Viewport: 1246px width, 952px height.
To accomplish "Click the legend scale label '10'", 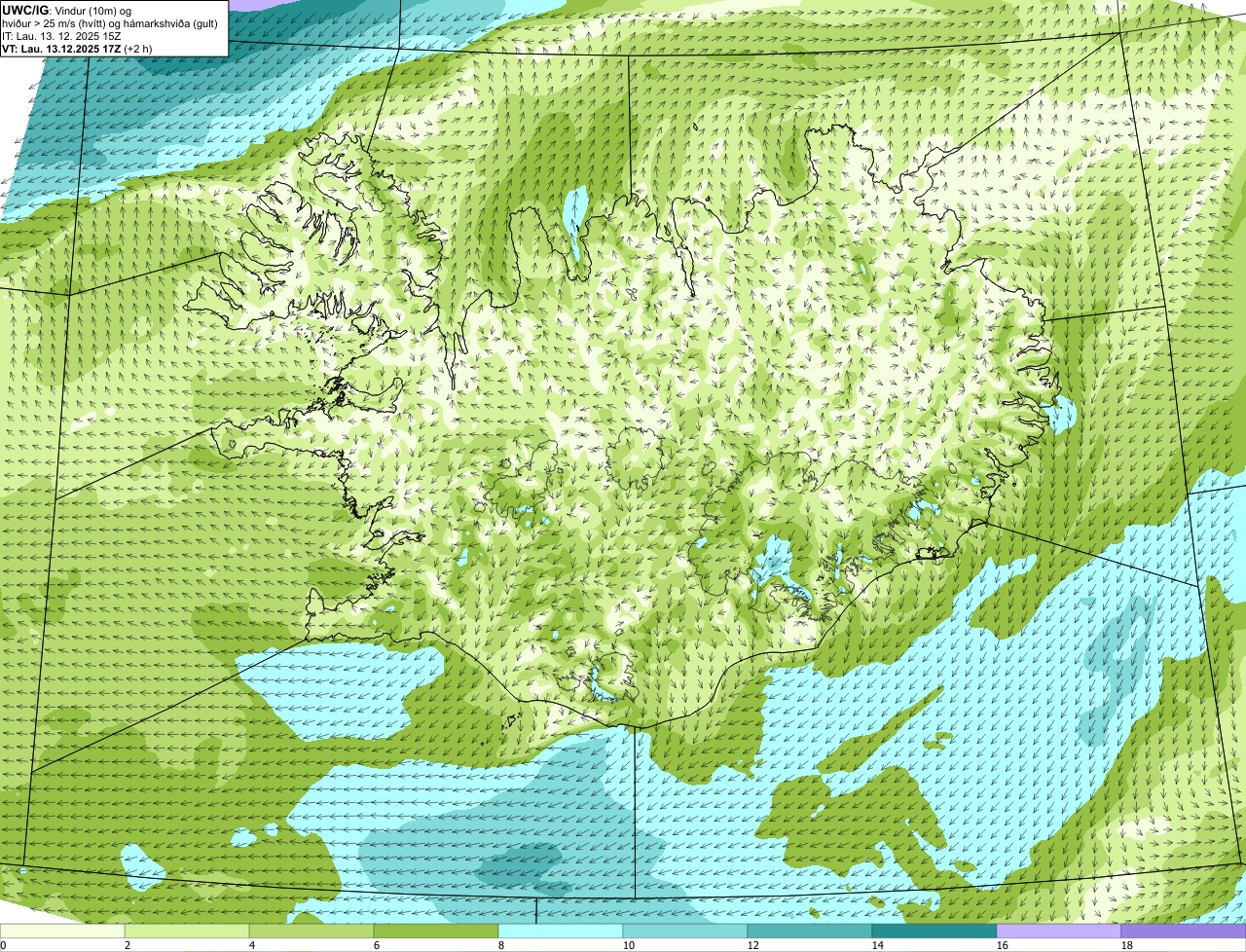I will 629,945.
